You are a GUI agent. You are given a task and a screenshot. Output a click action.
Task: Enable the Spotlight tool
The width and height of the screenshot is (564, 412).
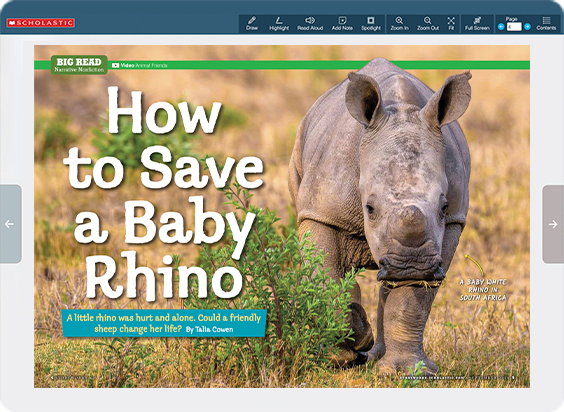tap(371, 23)
